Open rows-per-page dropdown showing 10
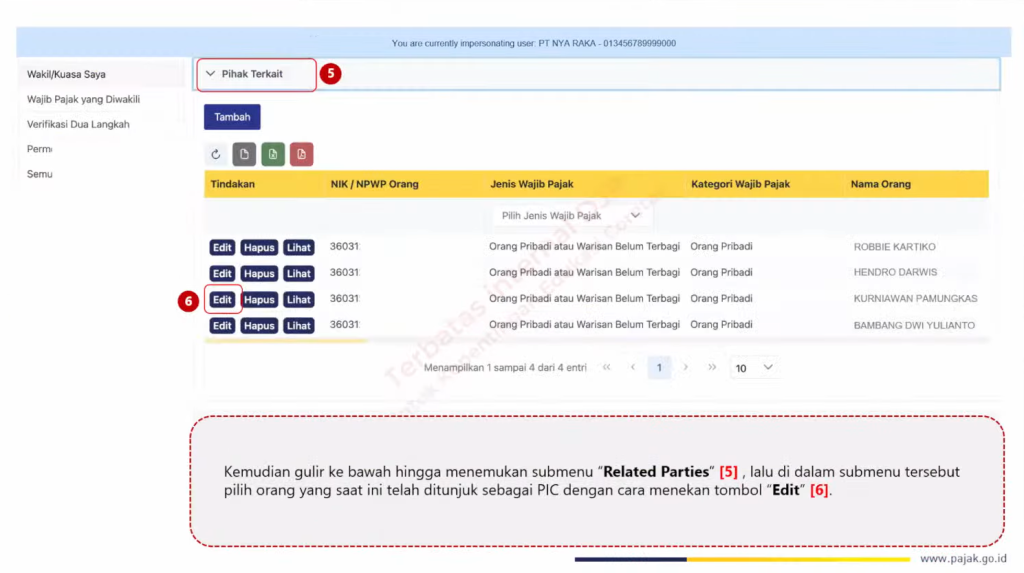This screenshot has width=1024, height=573. [754, 368]
